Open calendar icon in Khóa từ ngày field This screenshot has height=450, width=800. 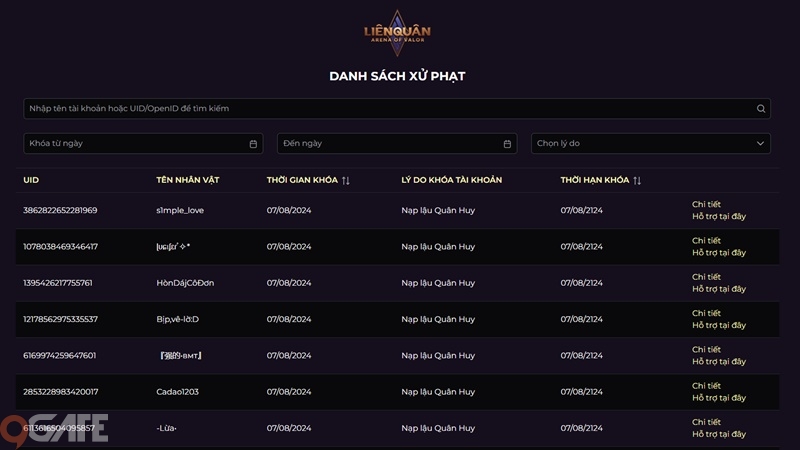point(253,144)
